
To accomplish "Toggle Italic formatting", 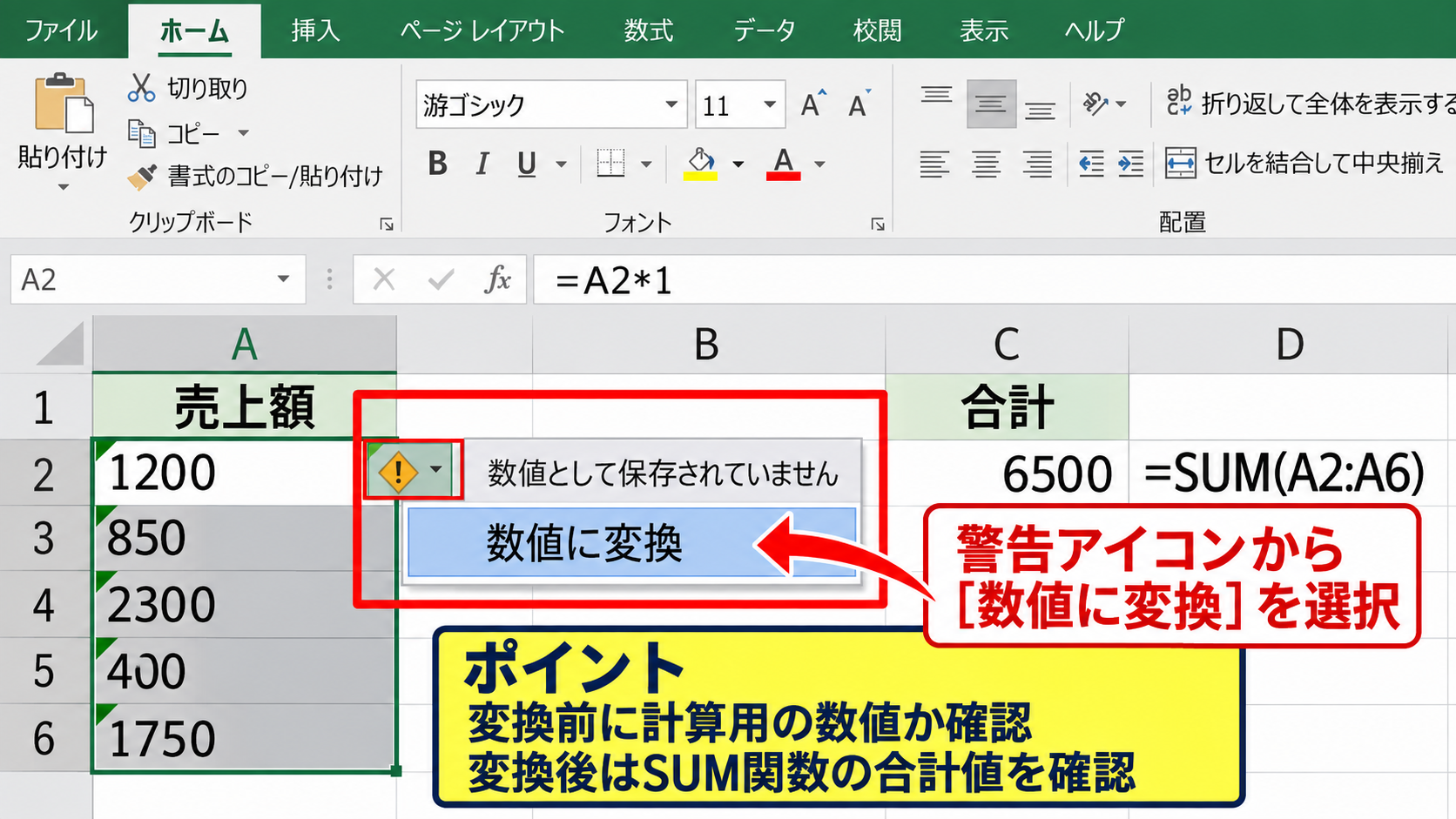I will click(482, 163).
